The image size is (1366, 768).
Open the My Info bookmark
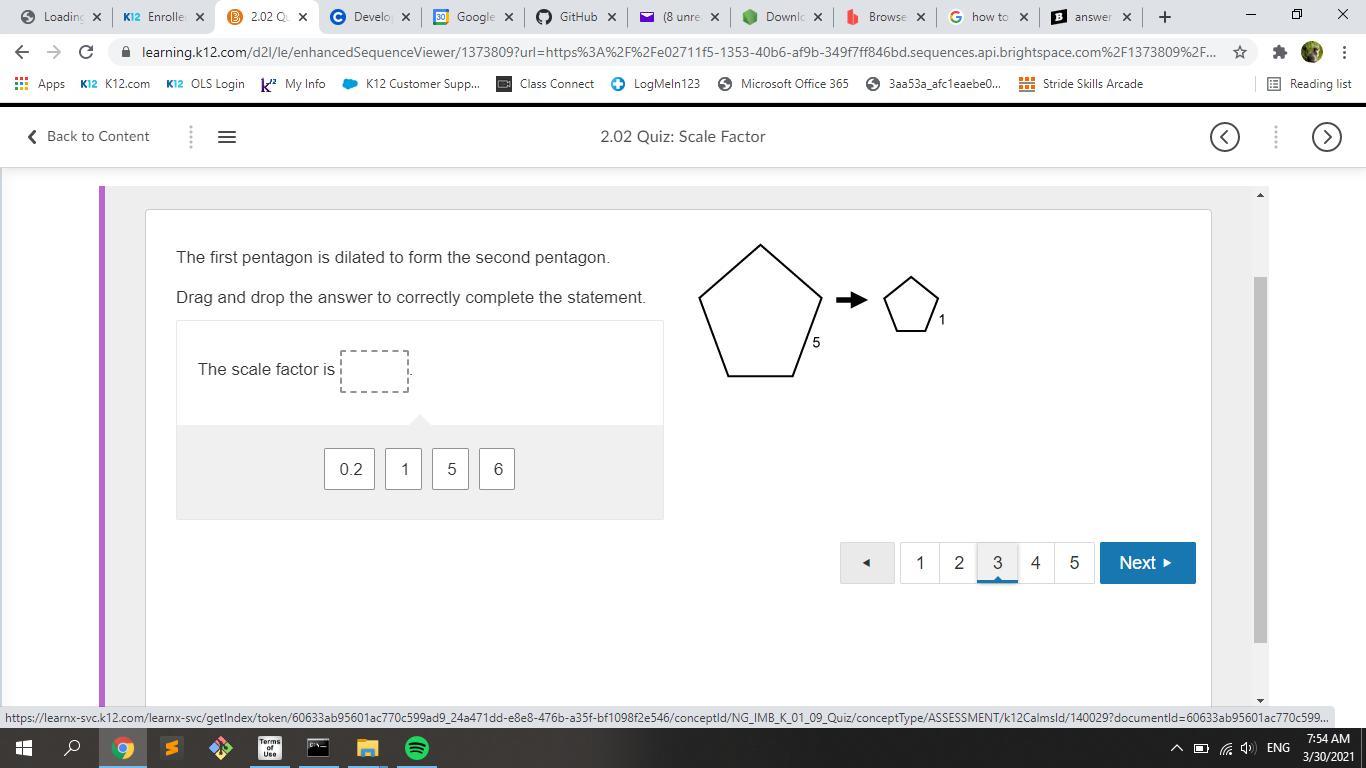click(292, 84)
